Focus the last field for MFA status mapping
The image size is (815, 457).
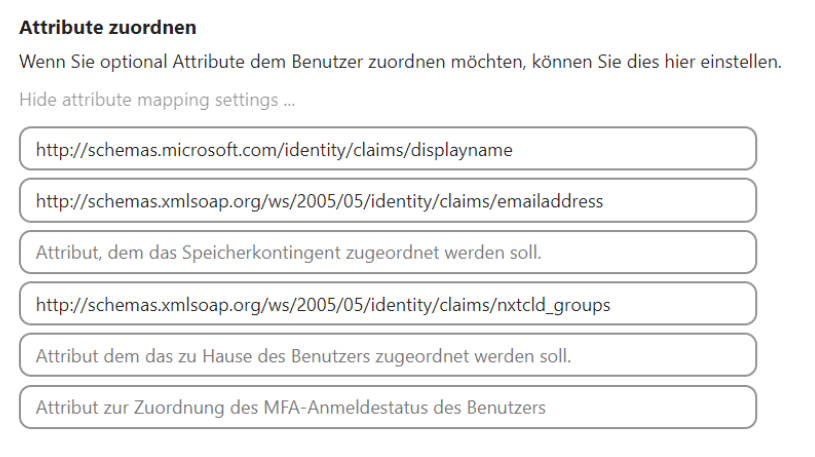(x=387, y=408)
